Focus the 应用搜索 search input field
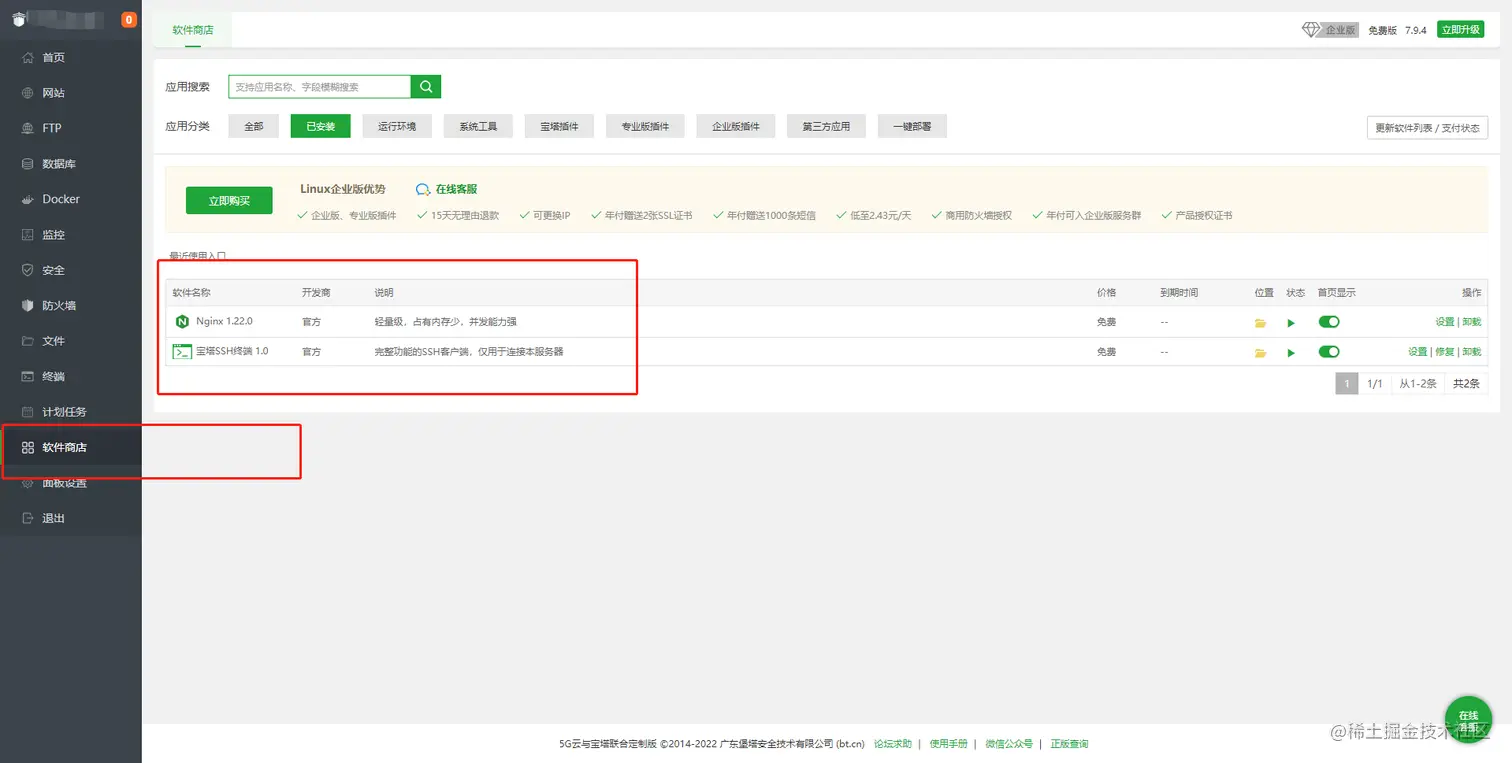1512x763 pixels. coord(319,87)
